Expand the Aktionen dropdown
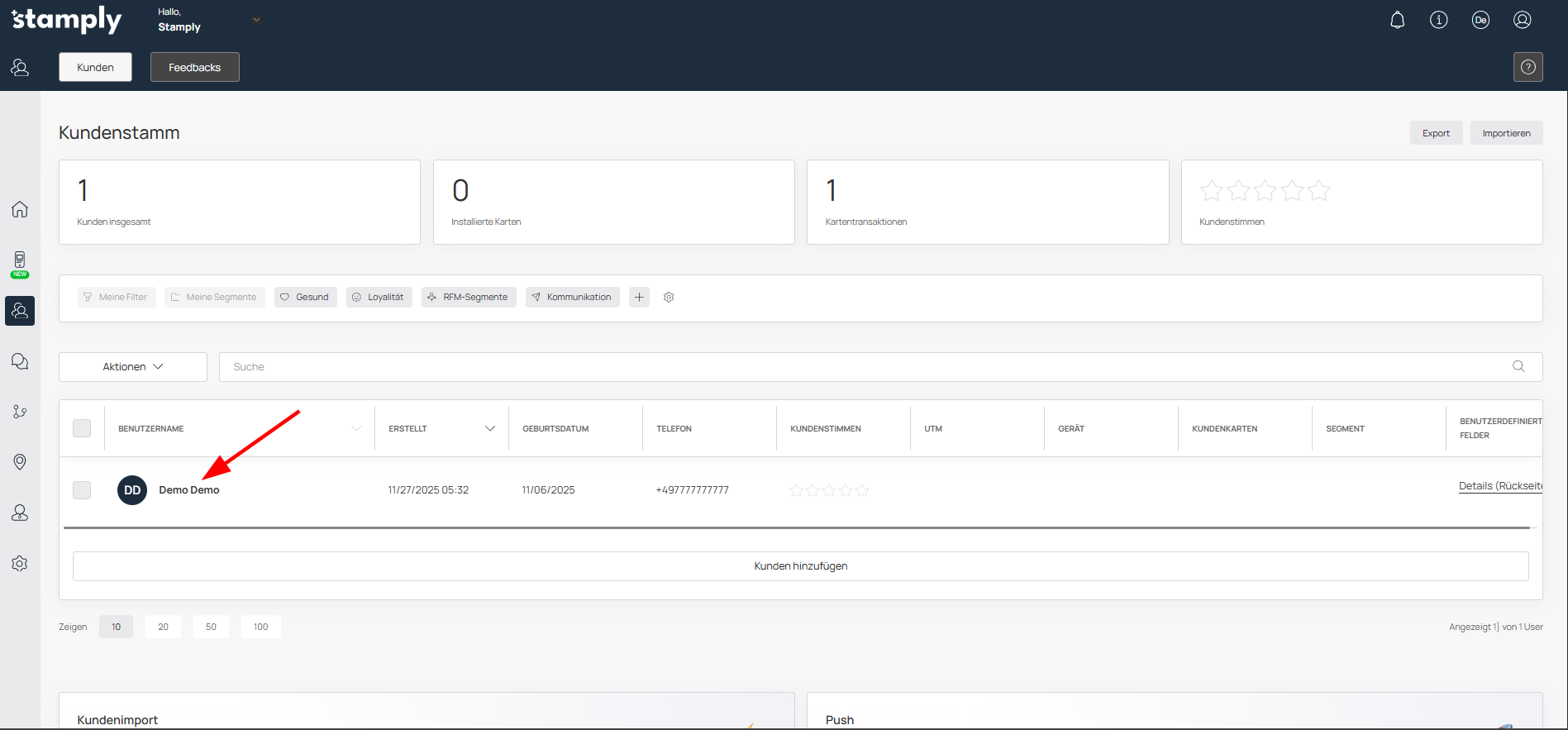The width and height of the screenshot is (1568, 730). click(x=133, y=367)
